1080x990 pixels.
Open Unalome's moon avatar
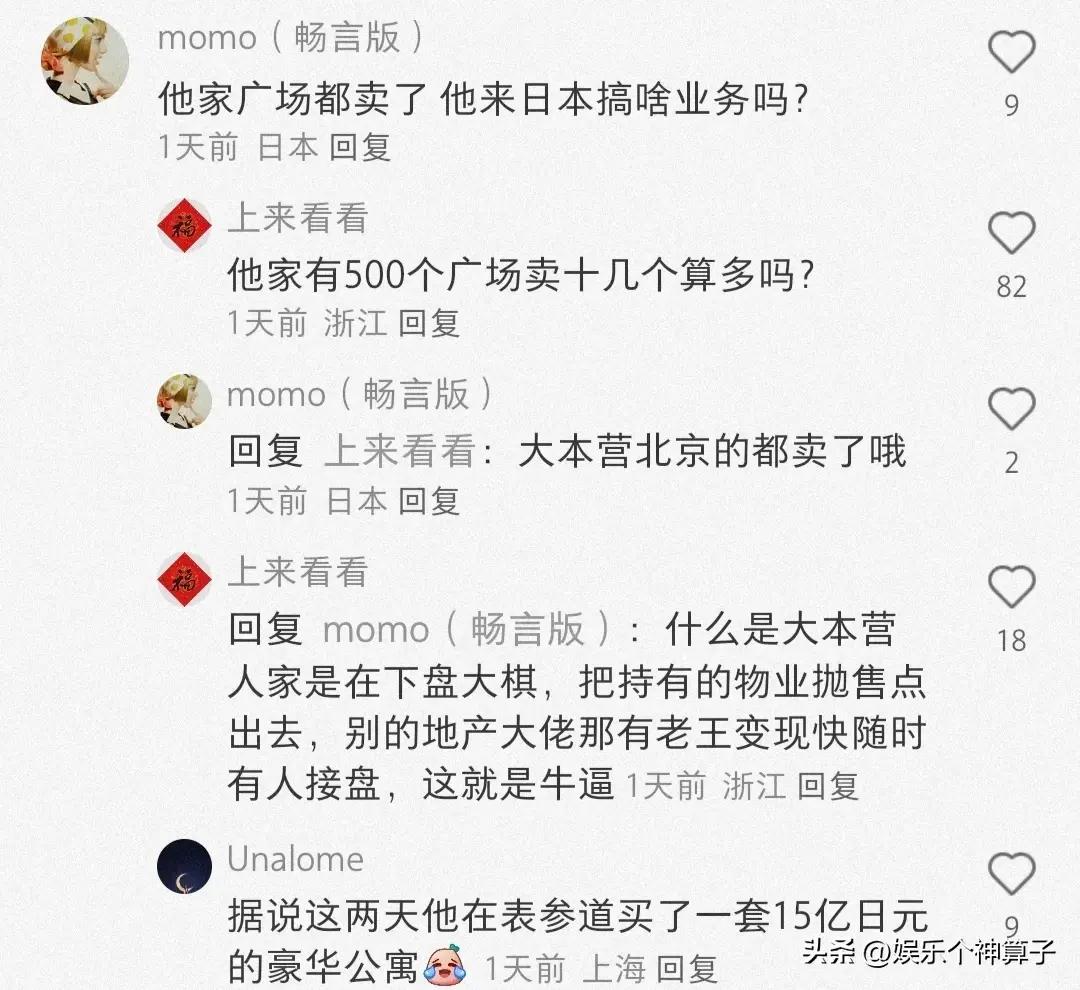[185, 867]
